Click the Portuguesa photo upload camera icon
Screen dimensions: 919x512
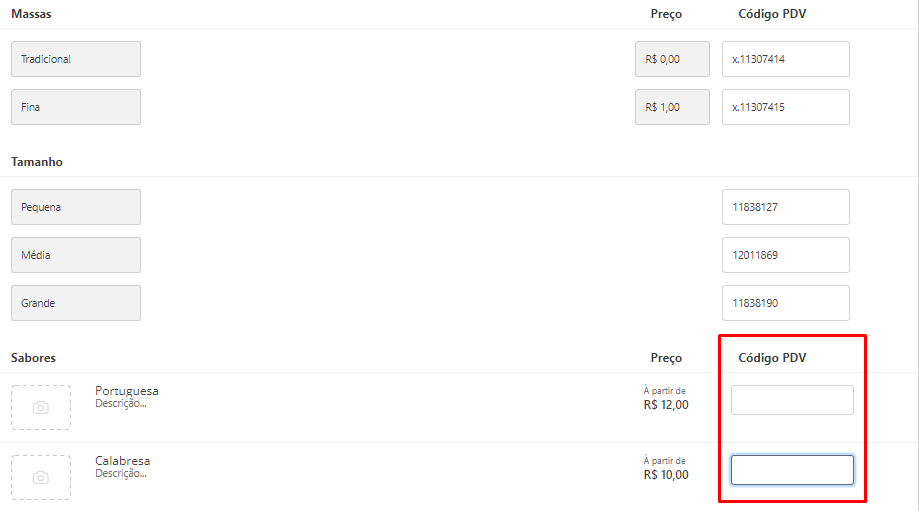[x=40, y=407]
